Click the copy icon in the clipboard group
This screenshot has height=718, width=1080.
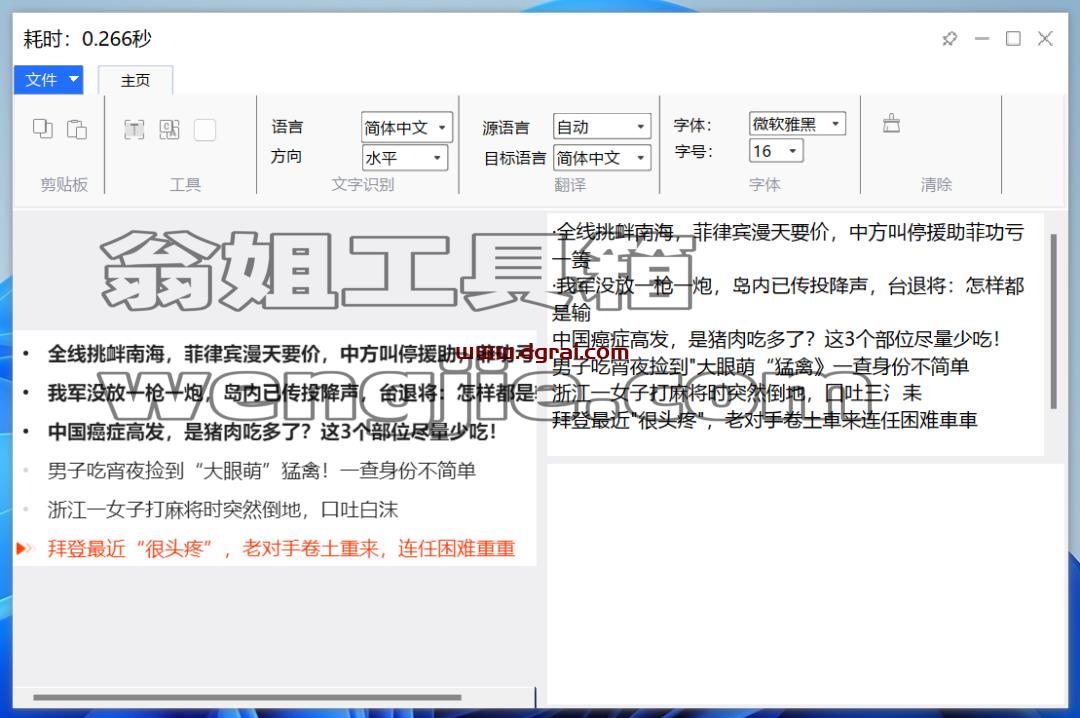tap(43, 128)
